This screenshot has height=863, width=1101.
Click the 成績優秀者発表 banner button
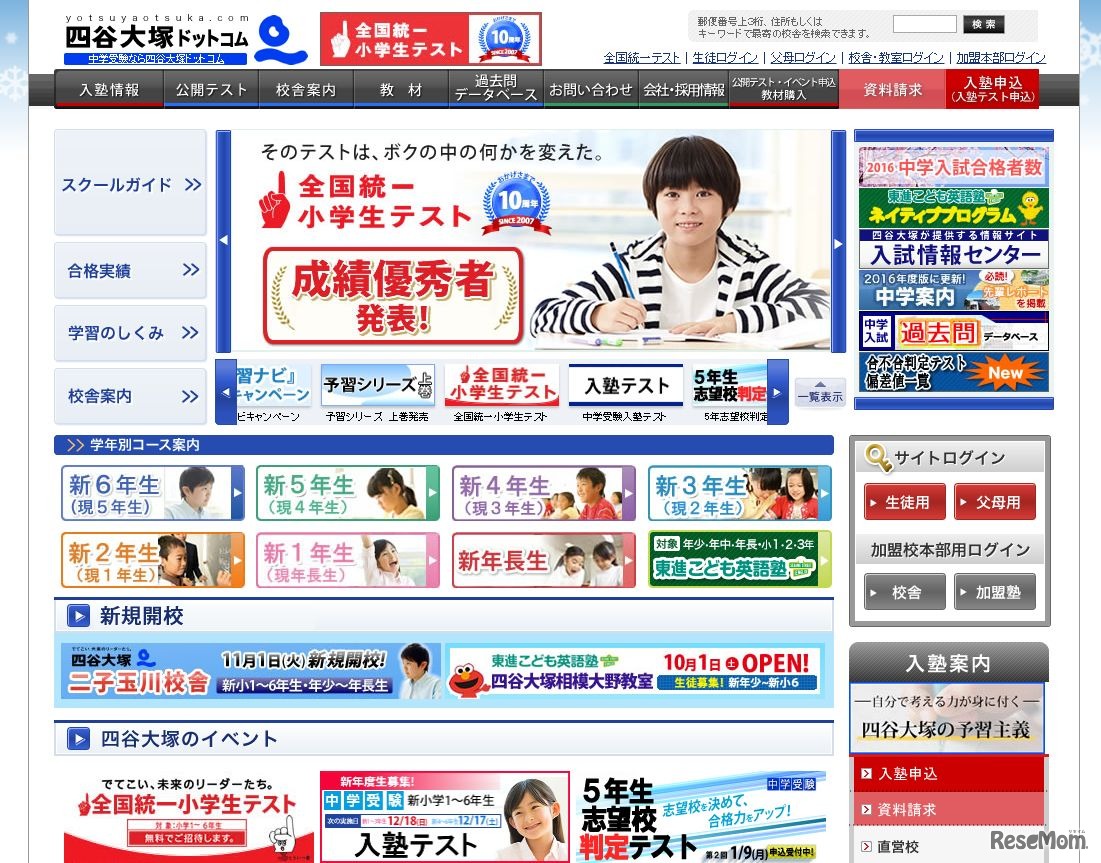pos(393,296)
